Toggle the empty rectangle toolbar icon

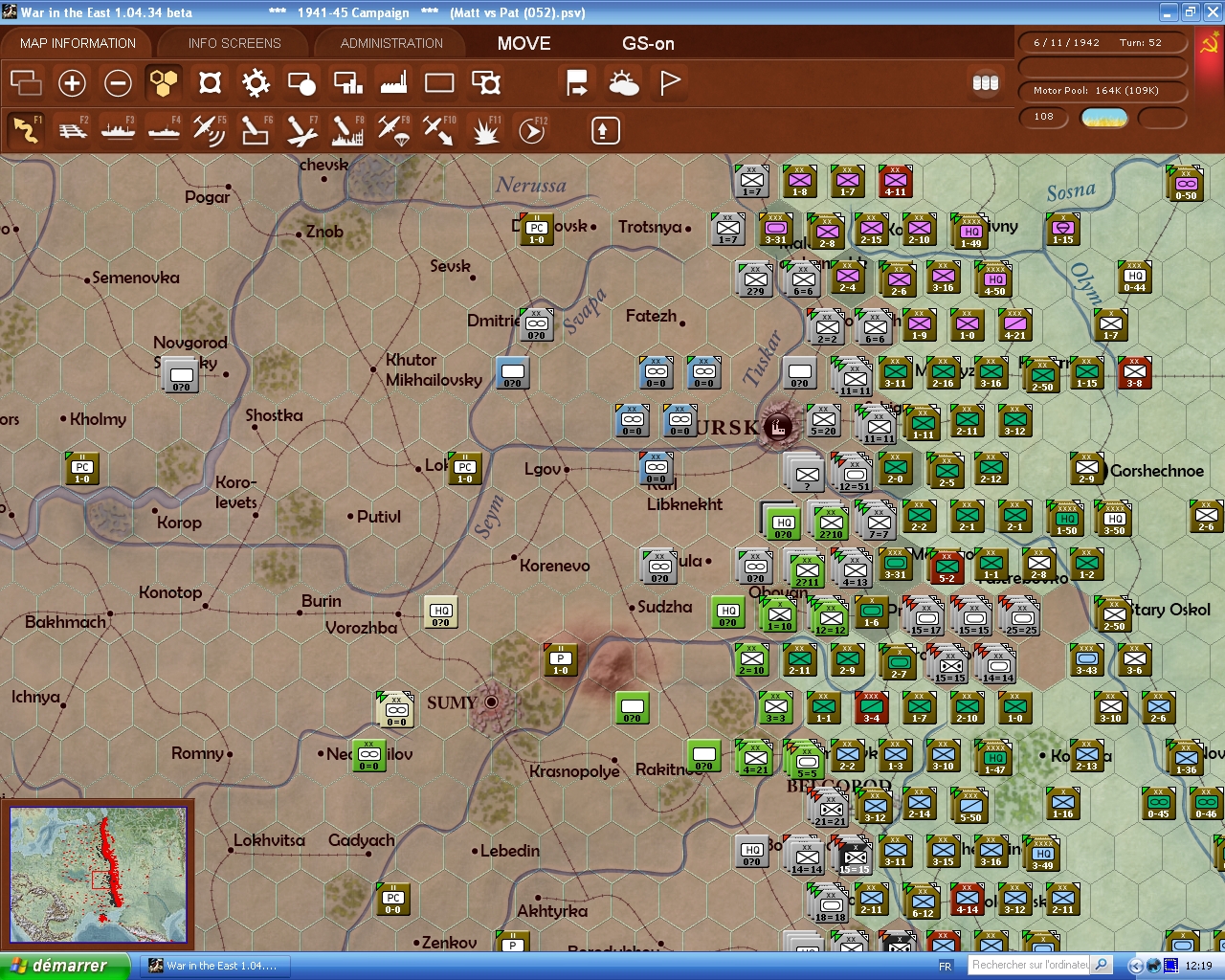pos(439,83)
